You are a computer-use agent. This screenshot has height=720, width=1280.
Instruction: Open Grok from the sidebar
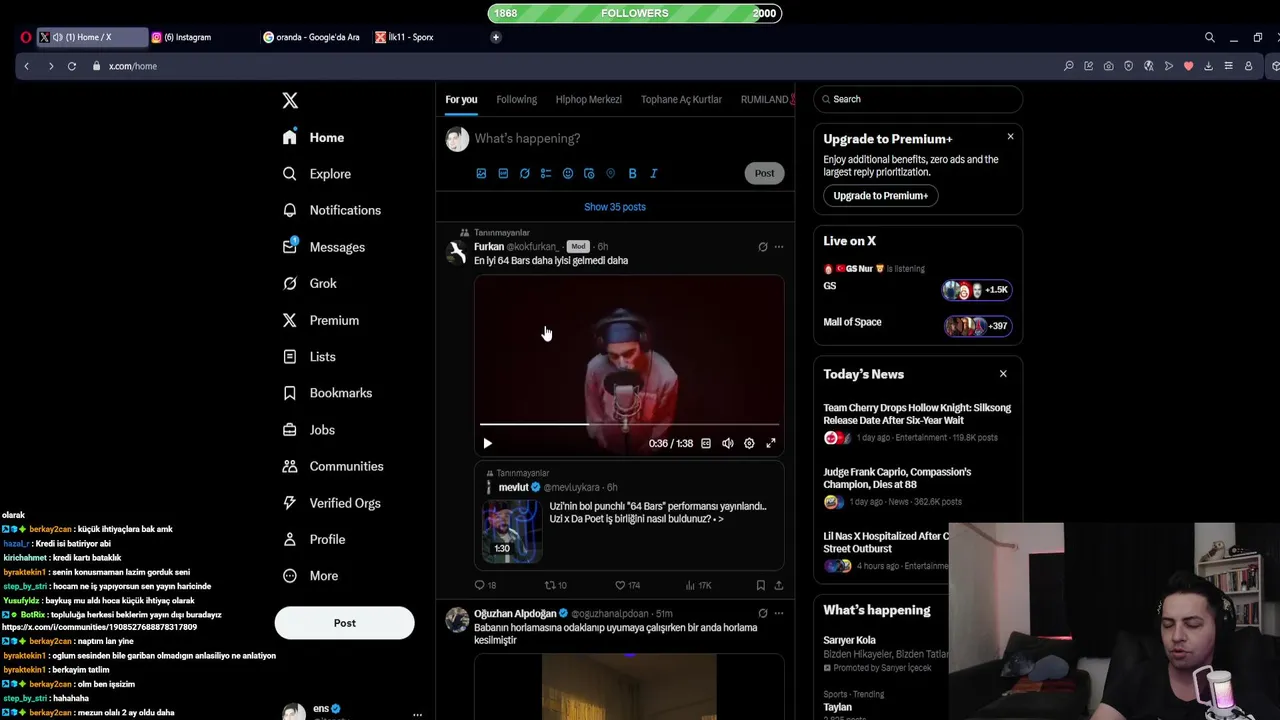(x=310, y=283)
